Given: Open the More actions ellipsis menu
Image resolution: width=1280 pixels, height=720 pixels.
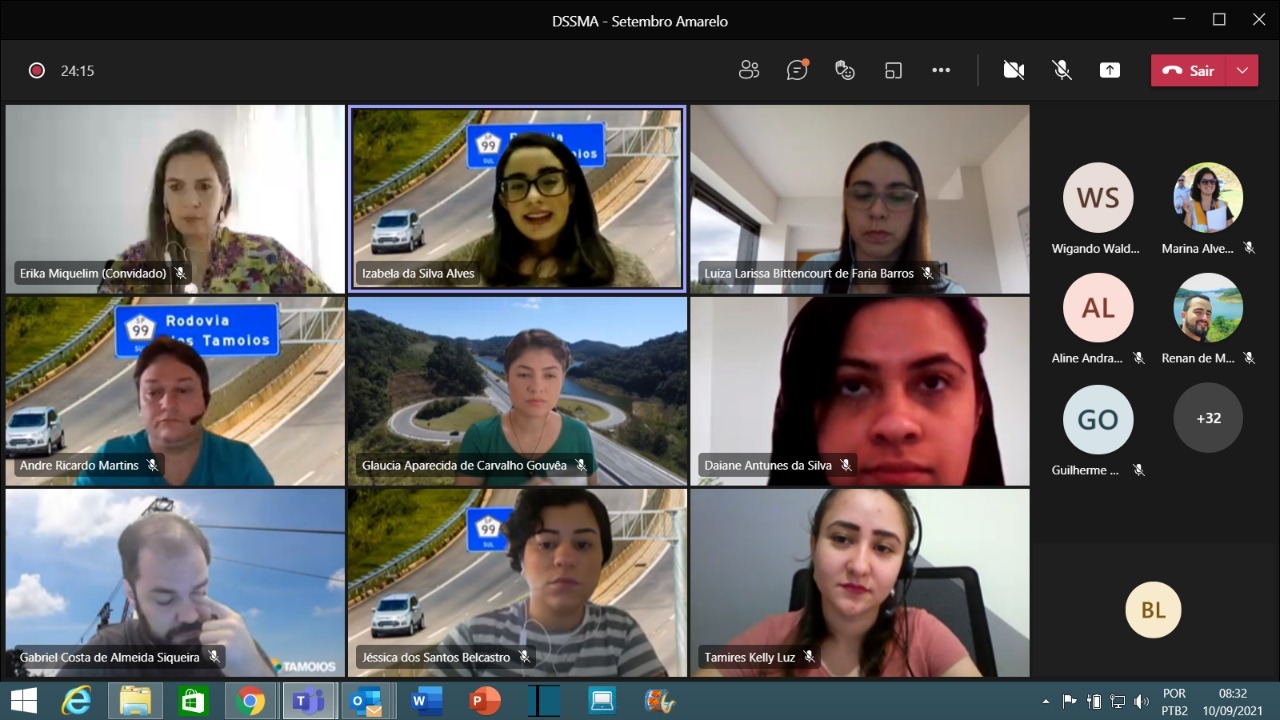Looking at the screenshot, I should coord(941,70).
